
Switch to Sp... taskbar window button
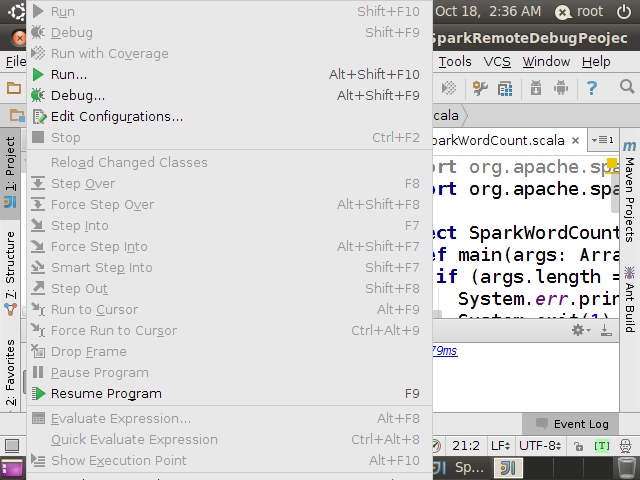(461, 468)
